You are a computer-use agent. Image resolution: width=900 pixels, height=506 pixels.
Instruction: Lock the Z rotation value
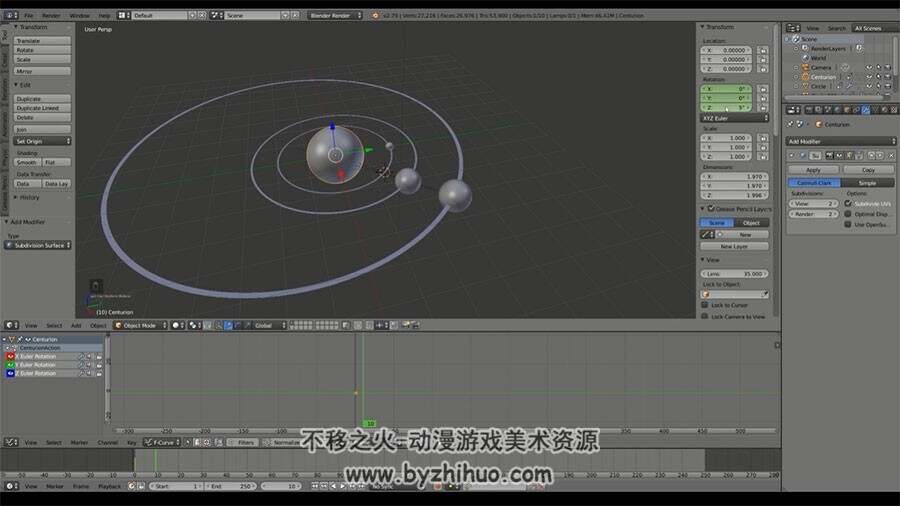[x=763, y=107]
